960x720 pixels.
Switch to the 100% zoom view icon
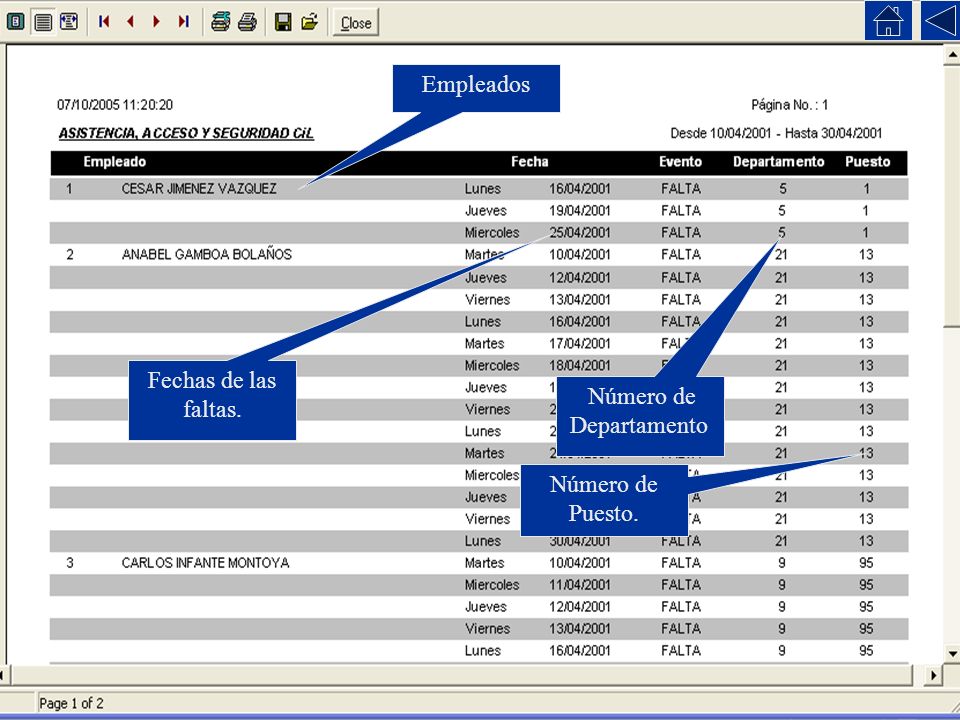(x=43, y=22)
